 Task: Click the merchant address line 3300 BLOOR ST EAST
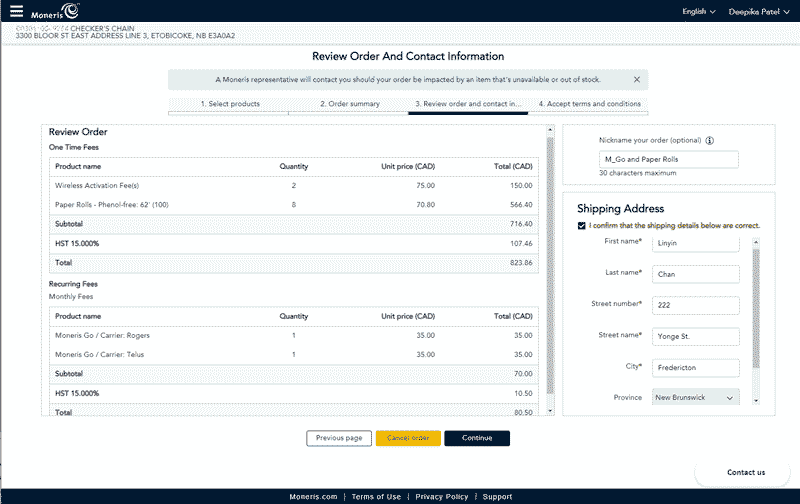point(125,36)
